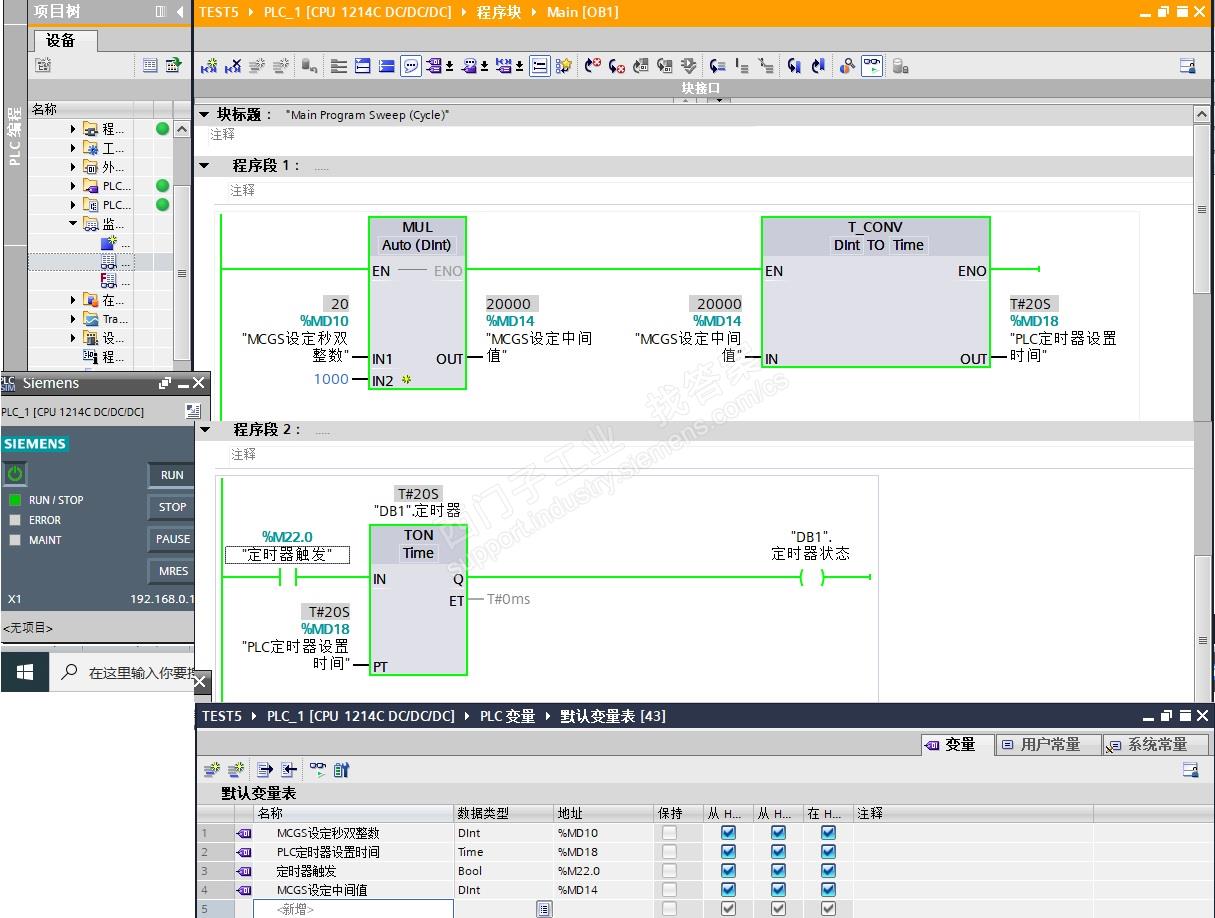Toggle second accessible checkbox for PLC定时器设置时间 row
This screenshot has width=1215, height=918.
(778, 852)
